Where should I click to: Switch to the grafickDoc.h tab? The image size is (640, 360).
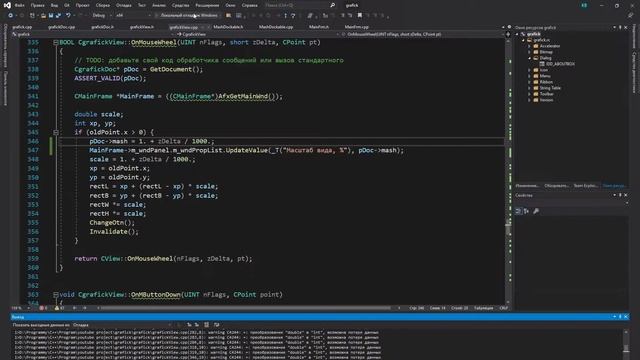[x=102, y=27]
